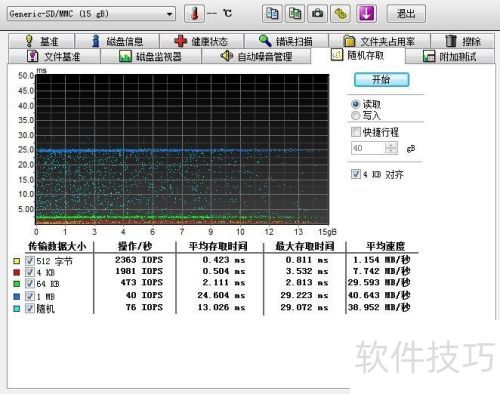Click the blue 1 MB color swatch
This screenshot has height=394, width=500.
(x=16, y=296)
